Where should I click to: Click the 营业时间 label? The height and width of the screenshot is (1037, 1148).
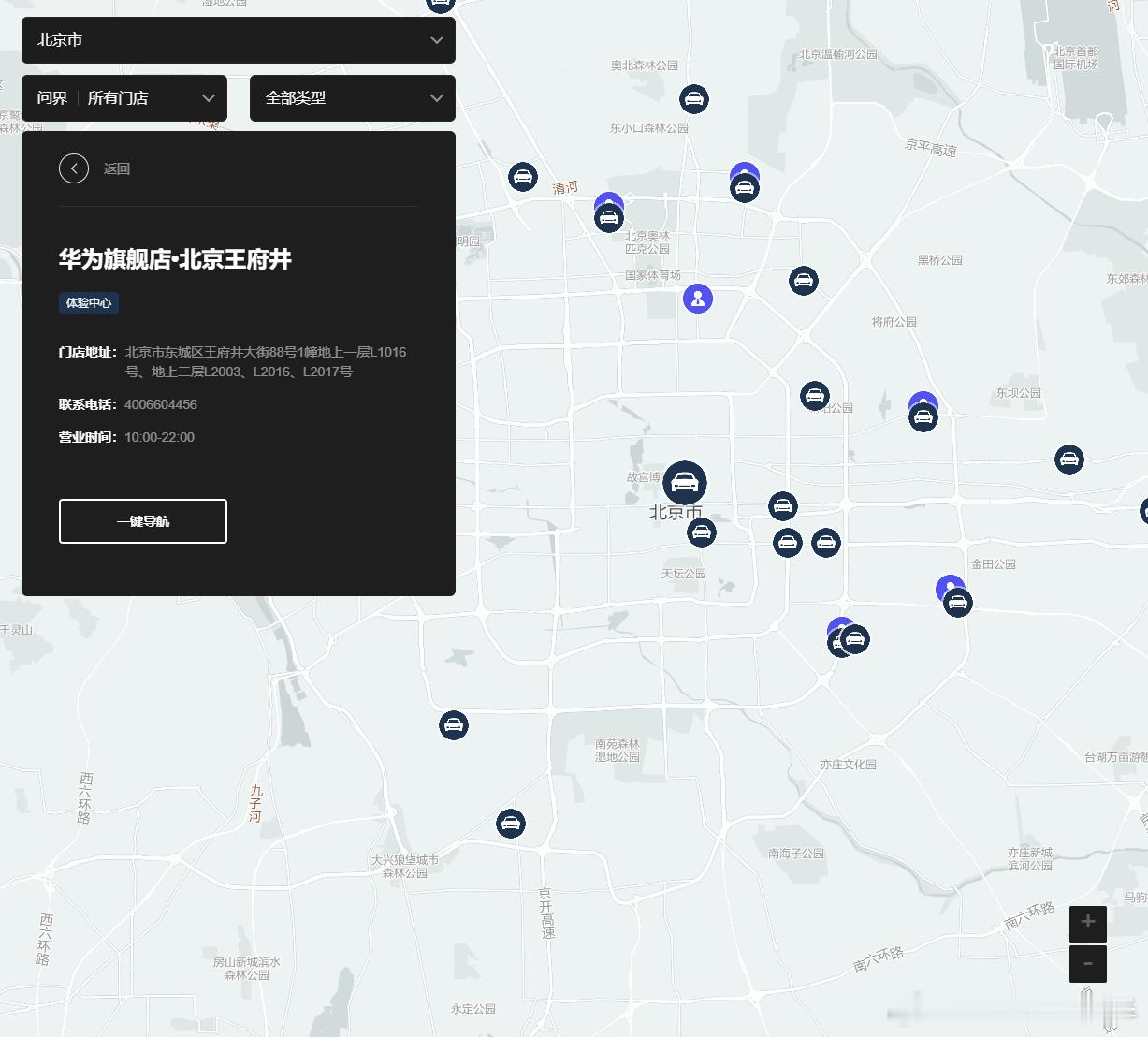click(88, 437)
